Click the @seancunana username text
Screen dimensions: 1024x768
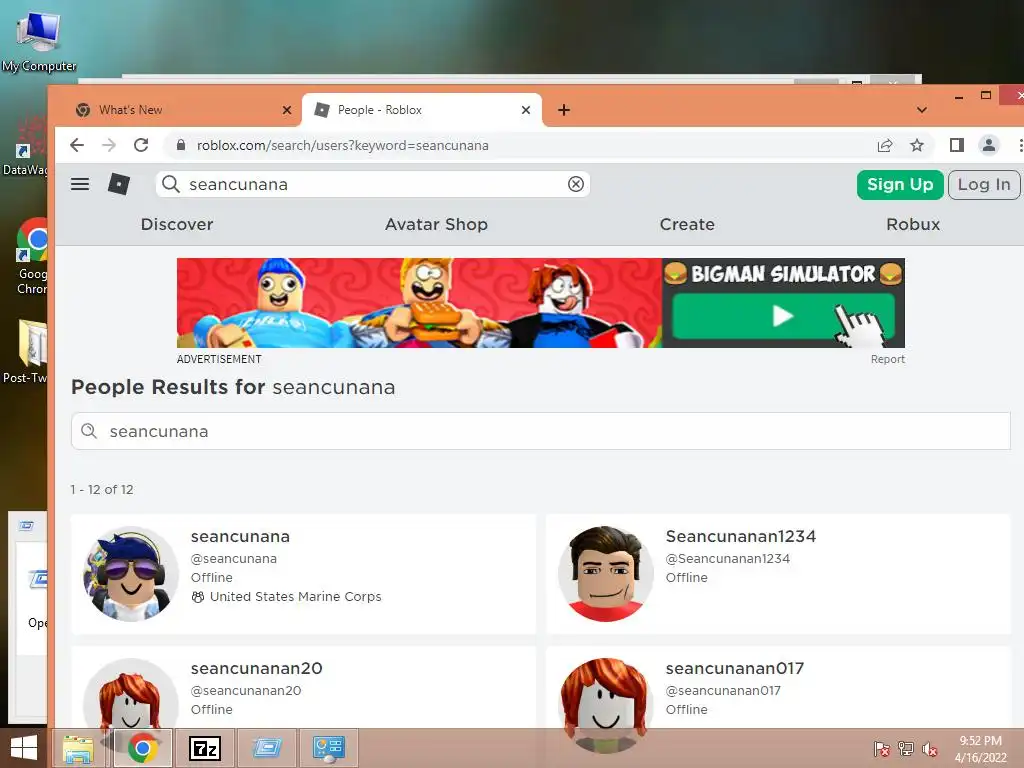(234, 558)
